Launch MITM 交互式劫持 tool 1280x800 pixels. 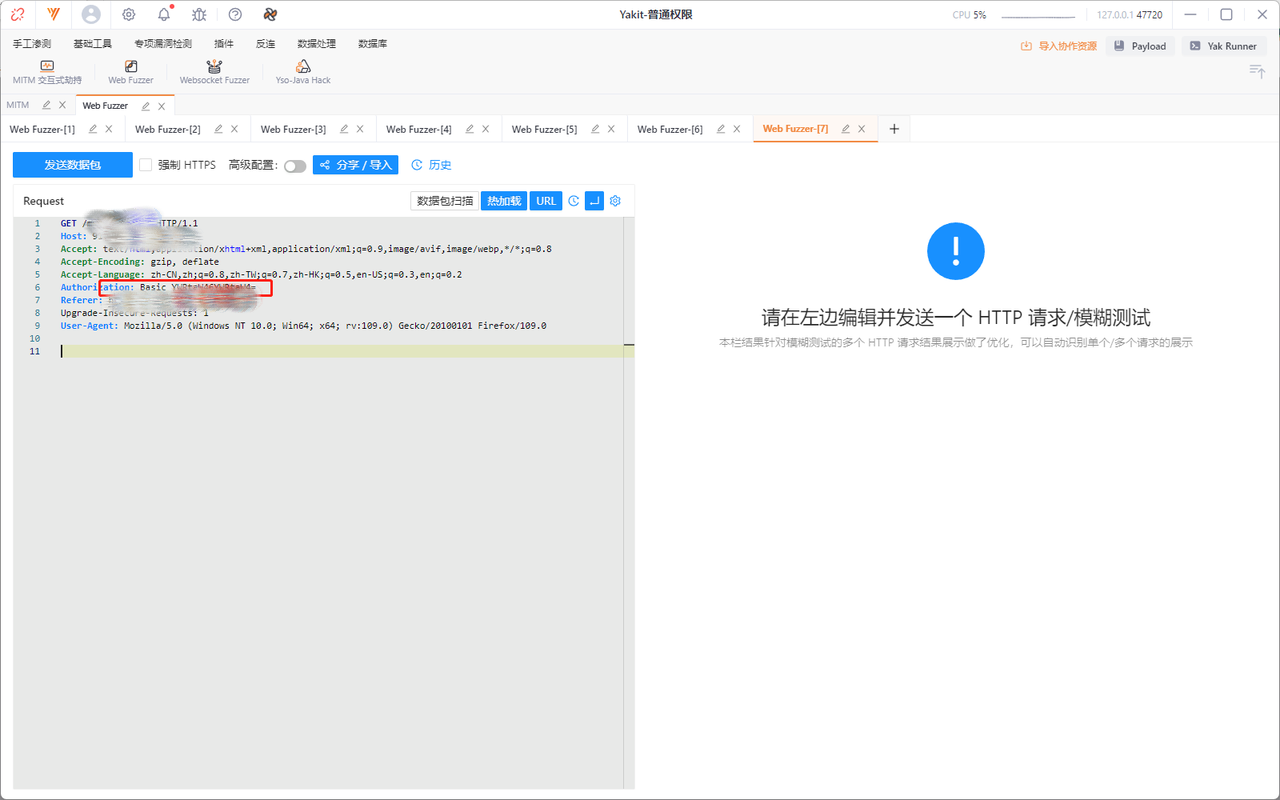[47, 73]
